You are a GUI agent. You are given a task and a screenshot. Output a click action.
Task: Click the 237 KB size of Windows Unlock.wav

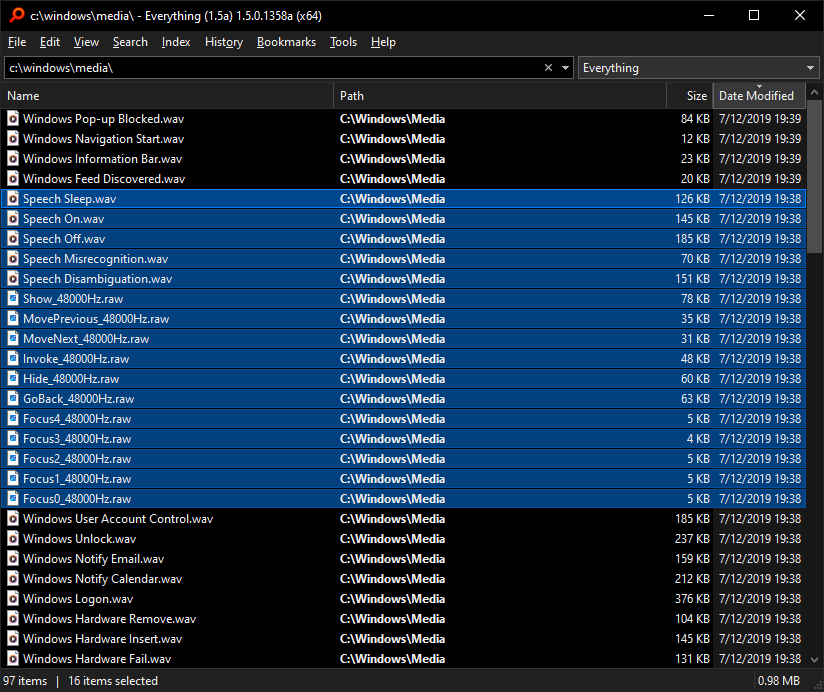[692, 539]
